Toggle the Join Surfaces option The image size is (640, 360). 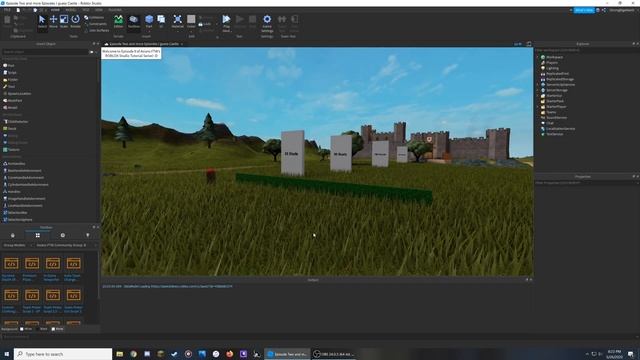tap(97, 30)
